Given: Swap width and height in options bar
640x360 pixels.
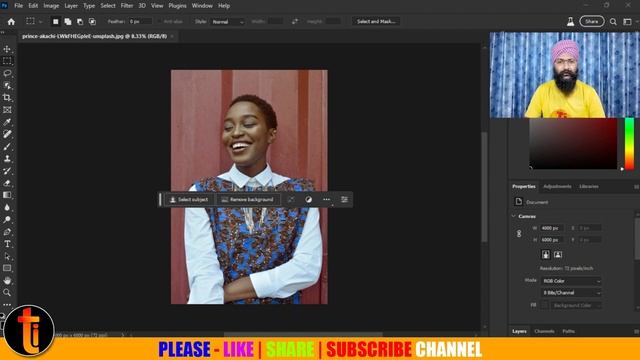Looking at the screenshot, I should (x=295, y=21).
